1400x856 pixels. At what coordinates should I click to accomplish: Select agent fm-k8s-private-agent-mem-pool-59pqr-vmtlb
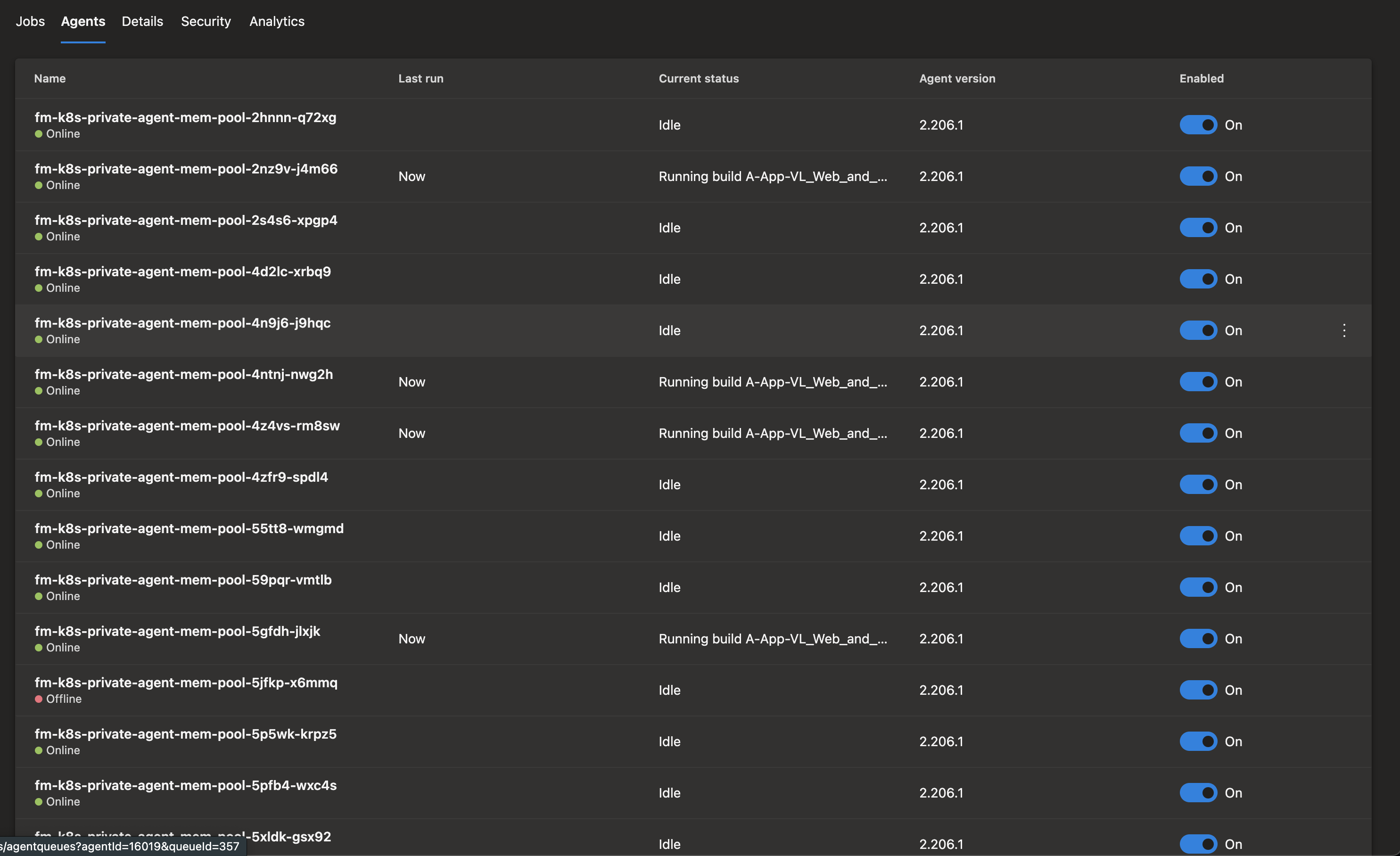pos(183,580)
